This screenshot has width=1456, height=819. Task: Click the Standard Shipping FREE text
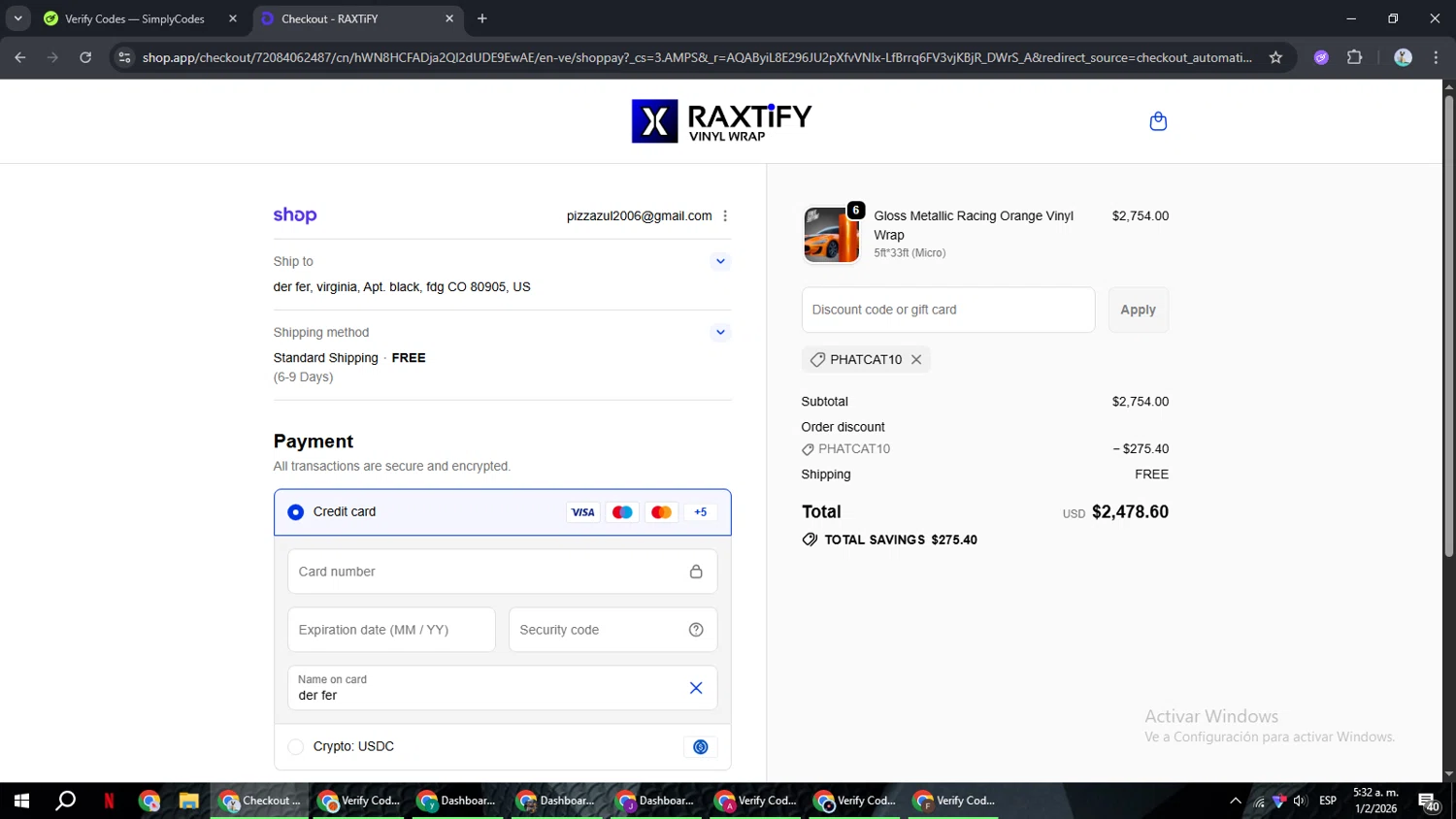click(x=349, y=358)
